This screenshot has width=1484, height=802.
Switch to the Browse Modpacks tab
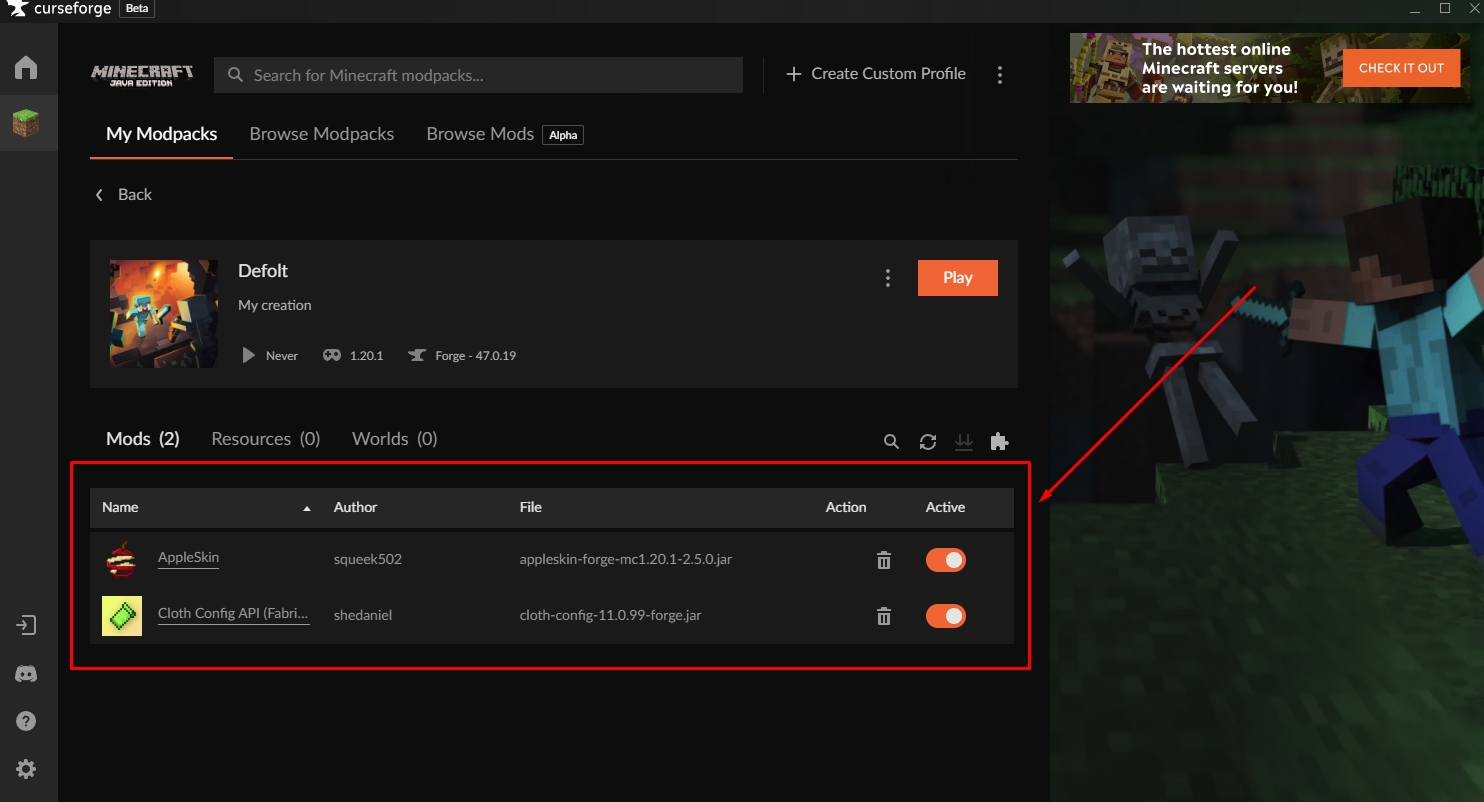[322, 134]
